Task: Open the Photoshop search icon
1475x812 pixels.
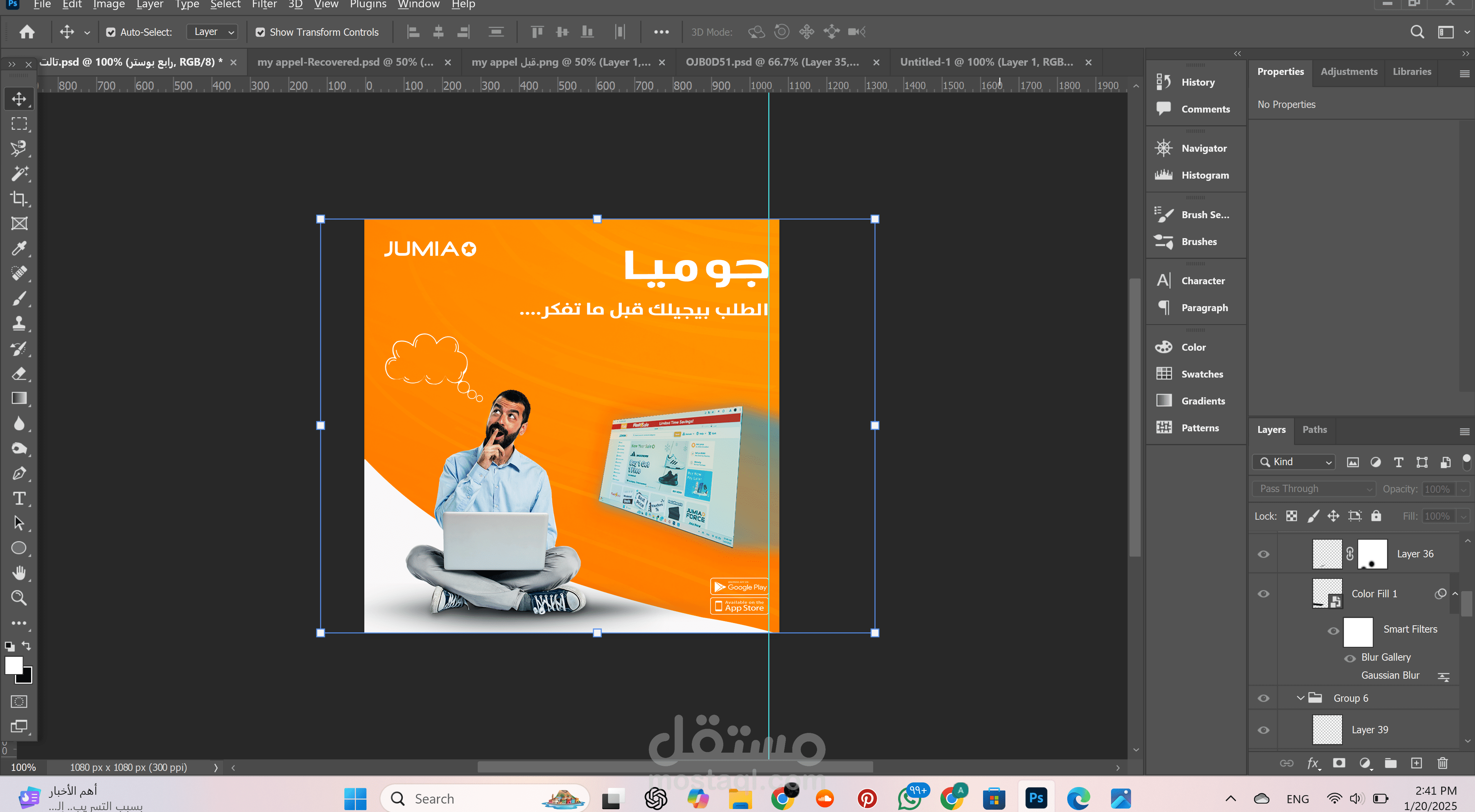Action: pyautogui.click(x=1417, y=32)
